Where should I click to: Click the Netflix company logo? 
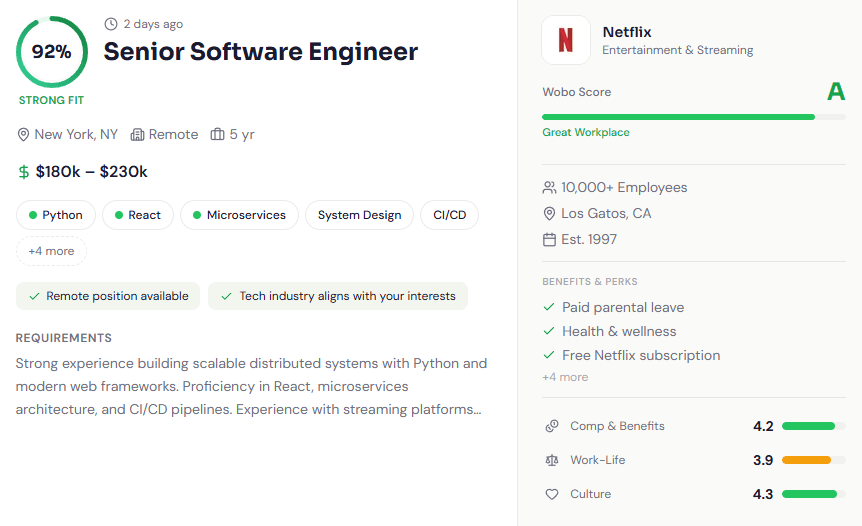click(x=566, y=40)
